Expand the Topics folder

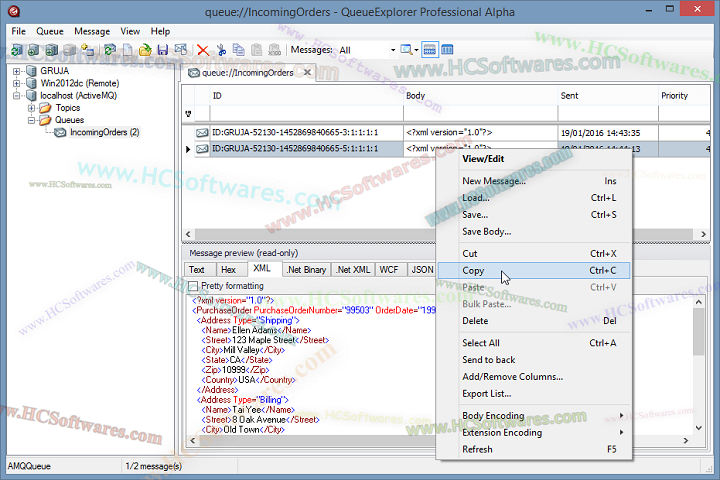(x=31, y=108)
